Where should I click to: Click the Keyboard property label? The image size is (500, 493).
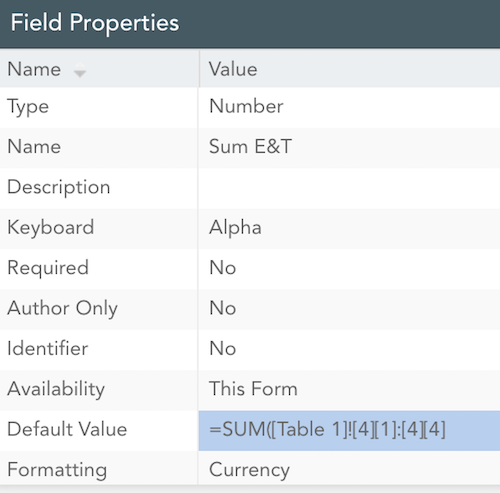coord(51,227)
